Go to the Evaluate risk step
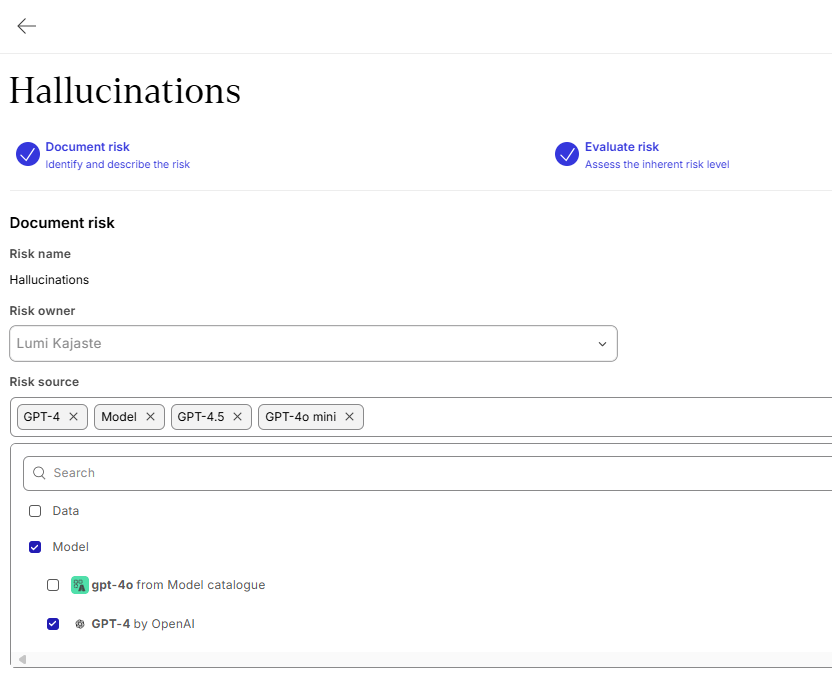The image size is (832, 675). click(622, 147)
